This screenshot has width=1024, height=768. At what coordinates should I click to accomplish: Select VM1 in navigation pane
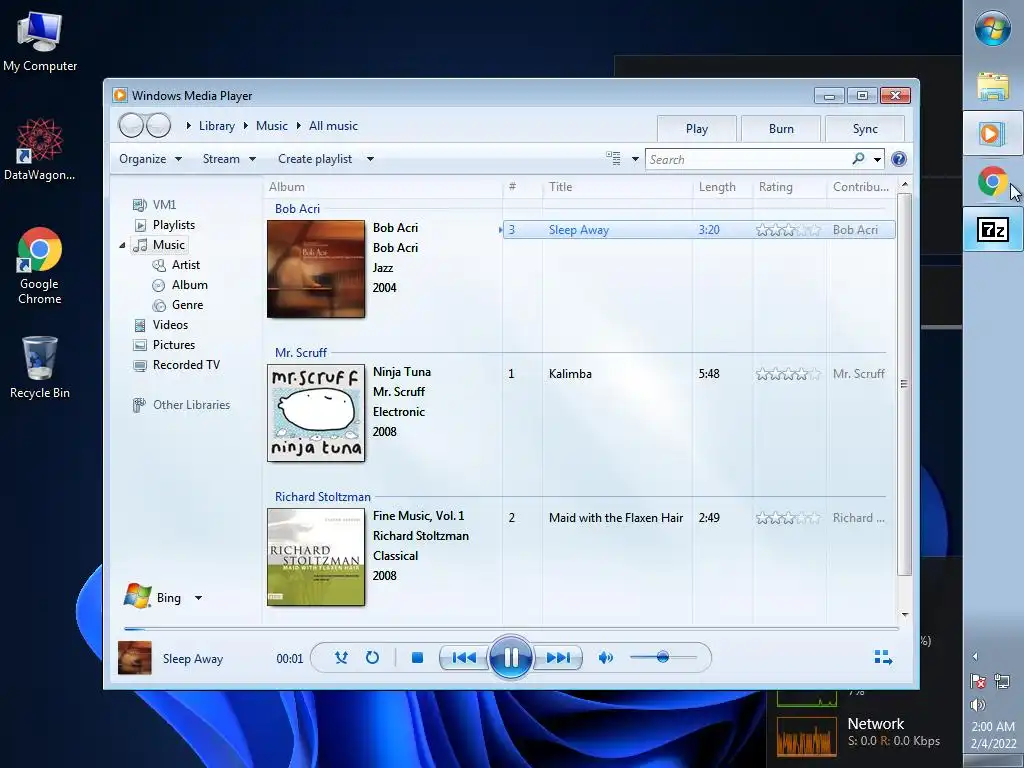click(x=154, y=205)
